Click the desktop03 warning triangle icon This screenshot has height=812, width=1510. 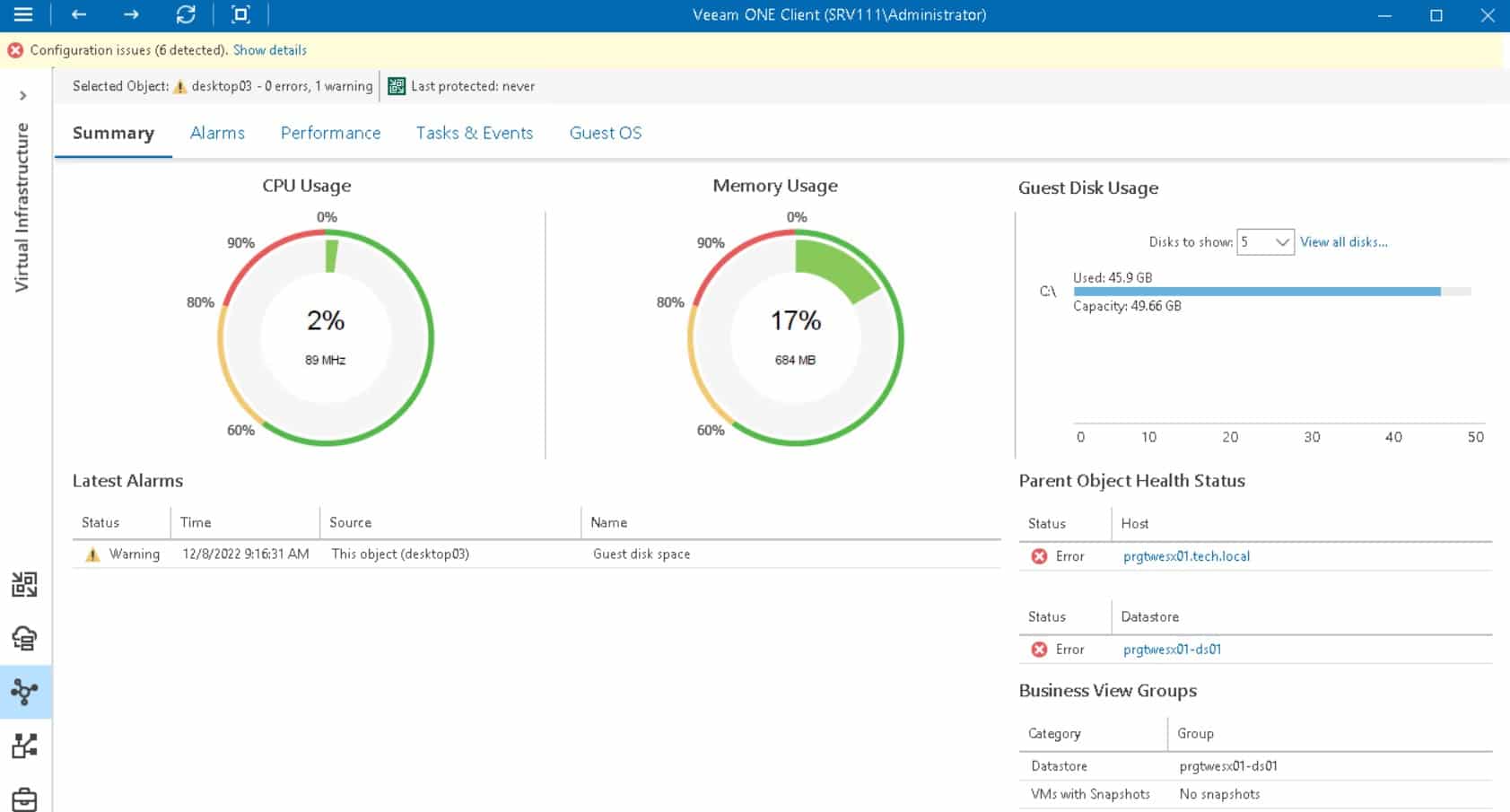pyautogui.click(x=179, y=86)
